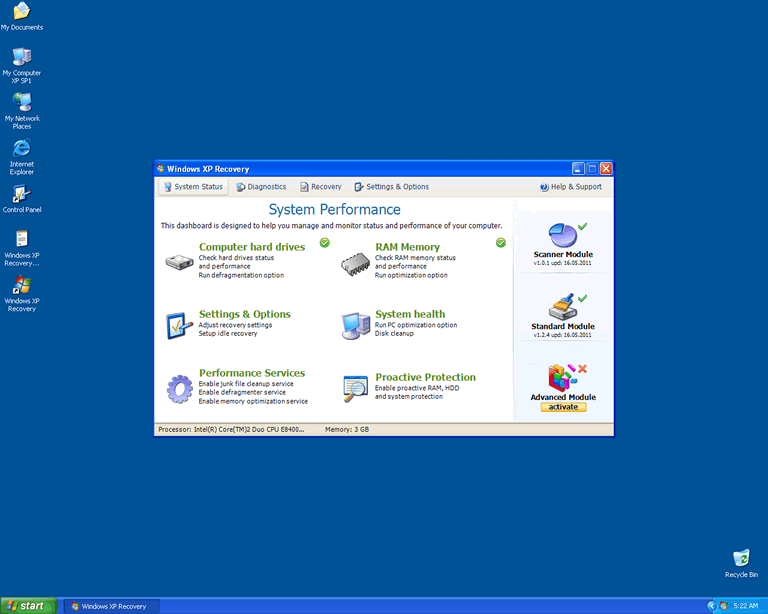The width and height of the screenshot is (768, 614).
Task: Open the Windows Start menu
Action: (27, 605)
